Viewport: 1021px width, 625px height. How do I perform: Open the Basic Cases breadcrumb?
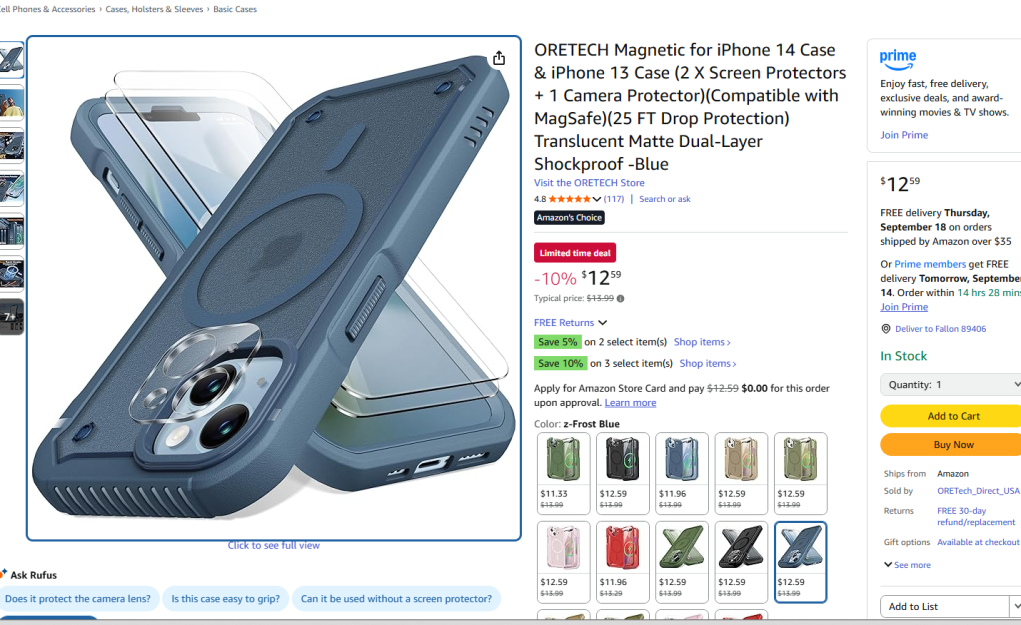click(x=235, y=9)
